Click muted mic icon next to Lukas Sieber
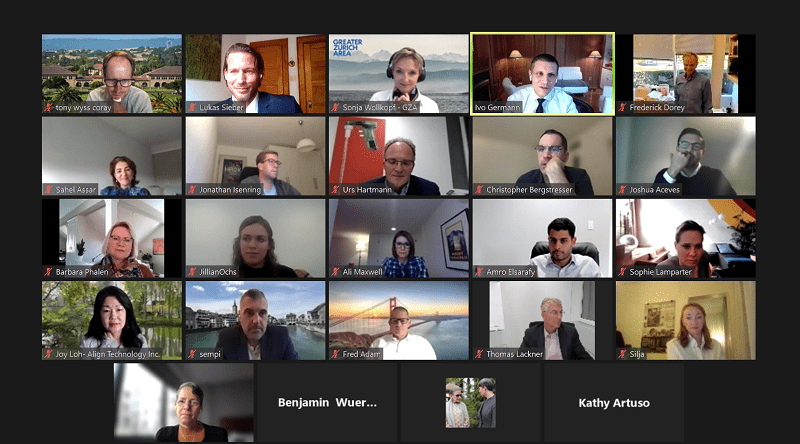The height and width of the screenshot is (444, 800). (192, 108)
